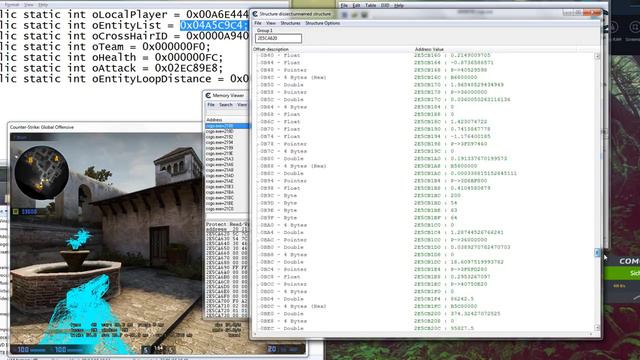
Task: Select the 0B50 Double row
Action: (x=424, y=85)
